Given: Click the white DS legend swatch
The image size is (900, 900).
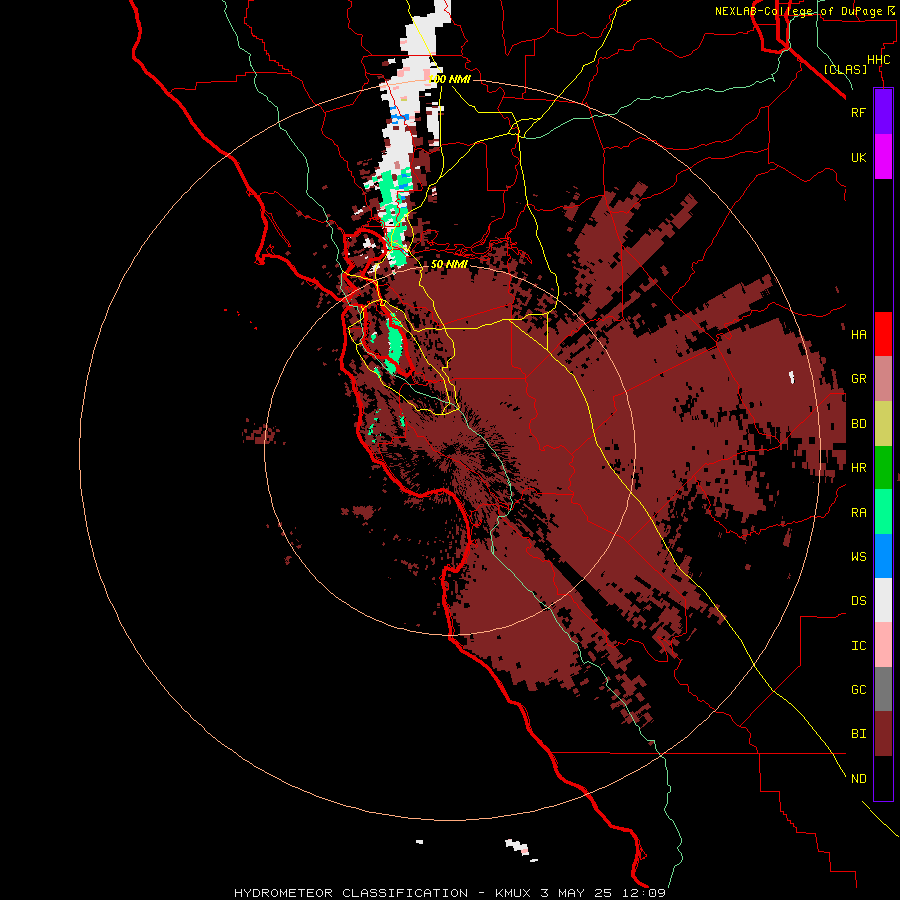Looking at the screenshot, I should (x=883, y=600).
